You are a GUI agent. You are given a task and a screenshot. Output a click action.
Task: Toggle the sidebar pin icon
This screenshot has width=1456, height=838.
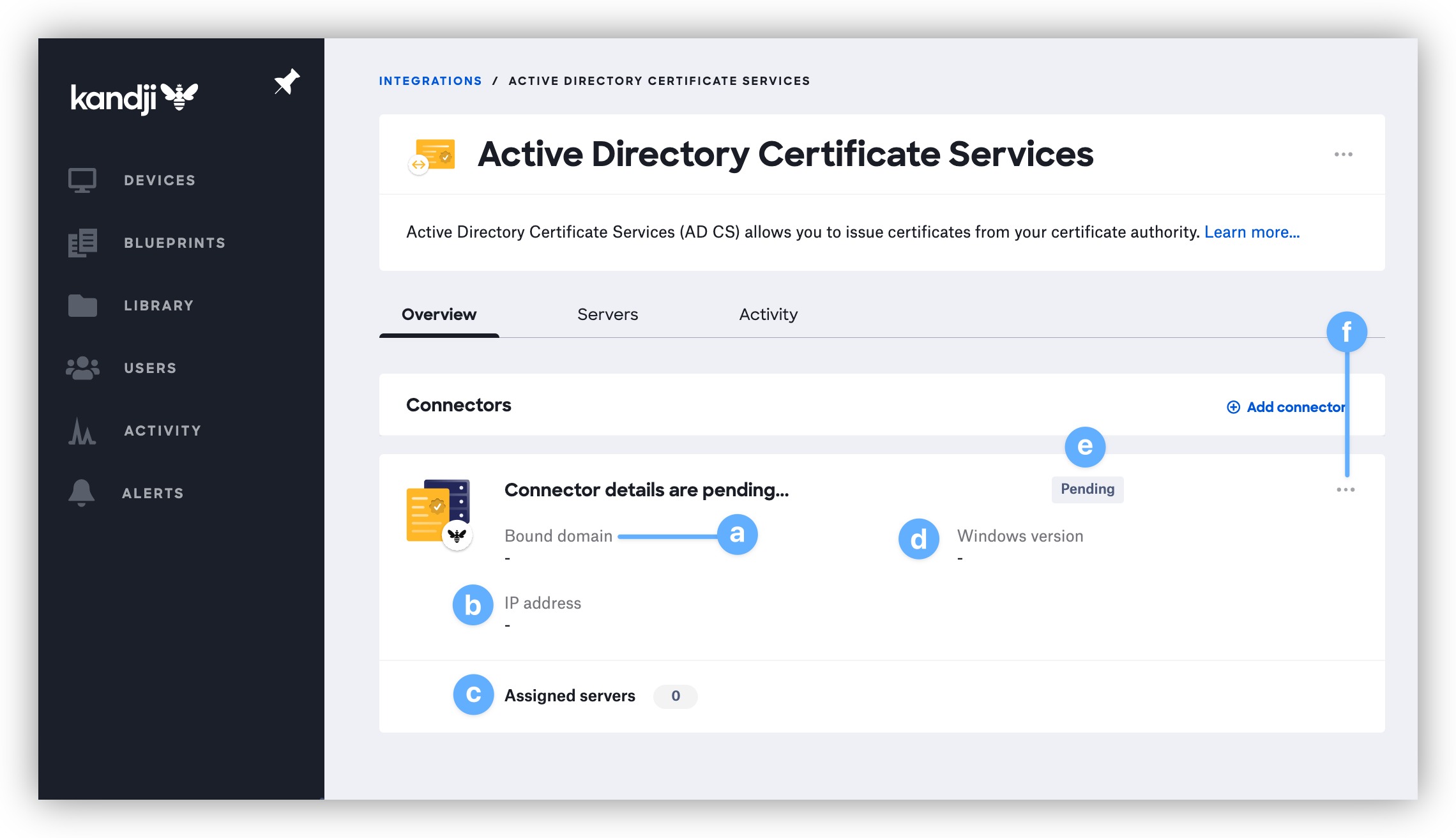(287, 82)
